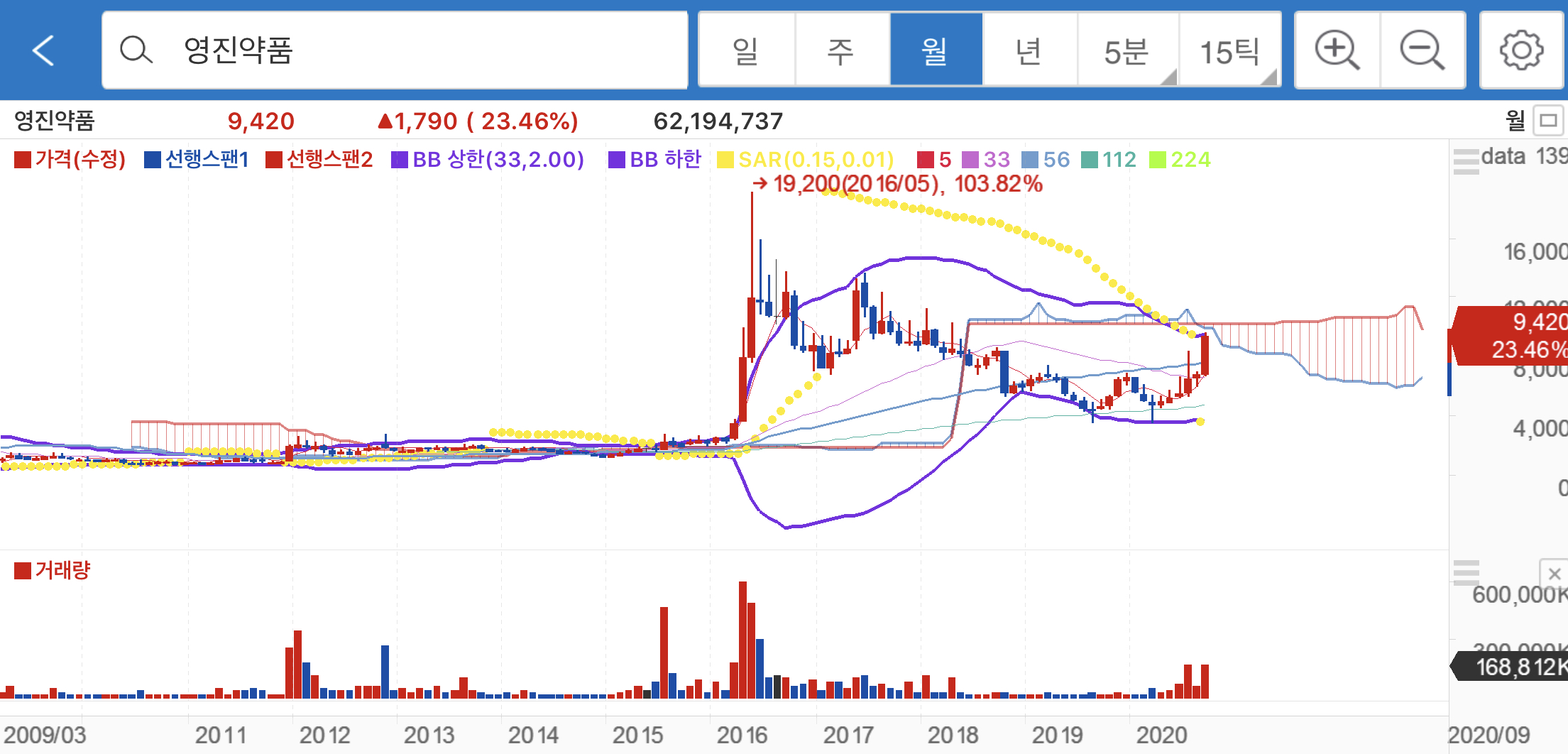The image size is (1568, 754).
Task: Select the 112 moving average legend
Action: pos(1109,160)
